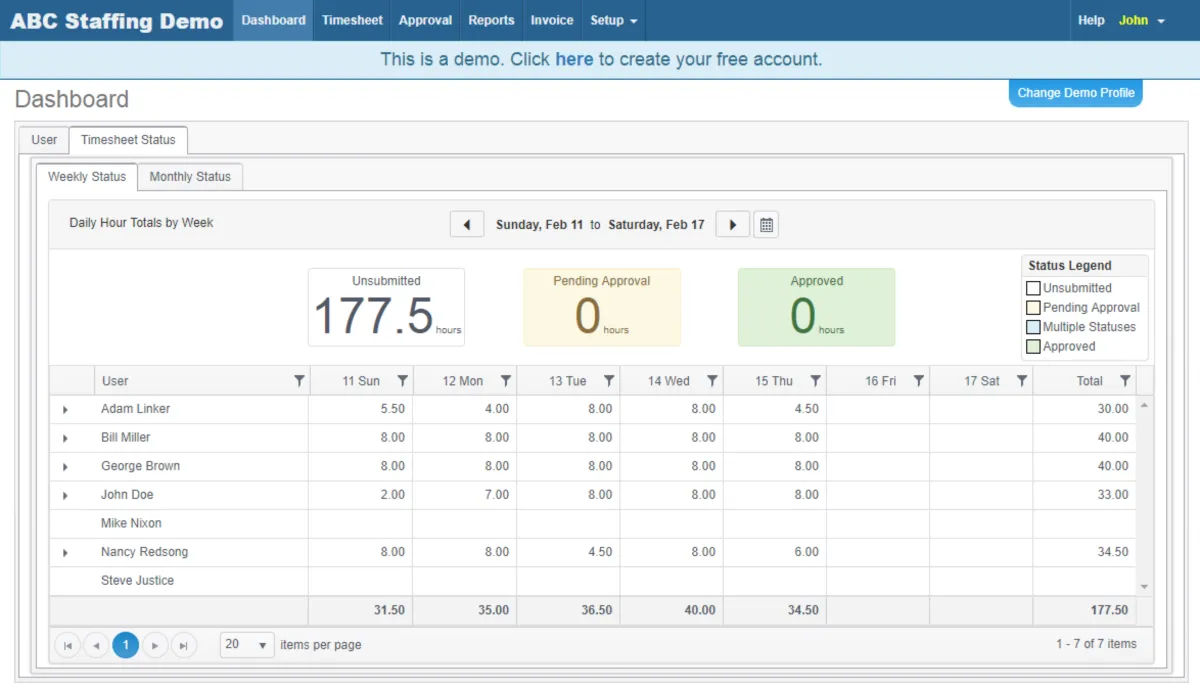Image resolution: width=1200 pixels, height=689 pixels.
Task: Open items per page dropdown
Action: 247,645
